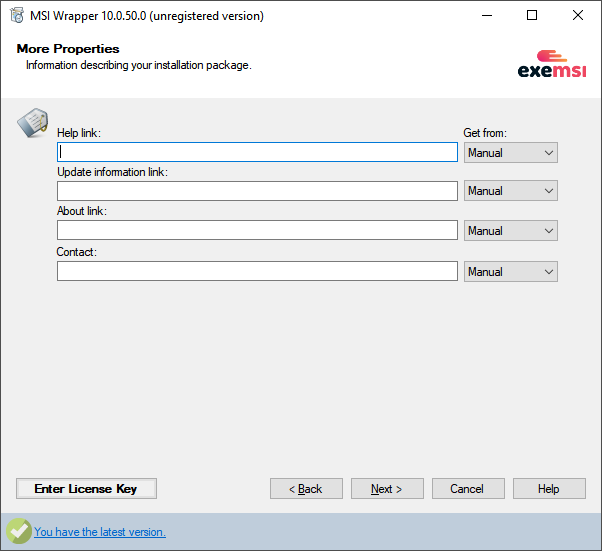The height and width of the screenshot is (551, 602).
Task: Click the 'More Properties' heading
Action: 68,49
